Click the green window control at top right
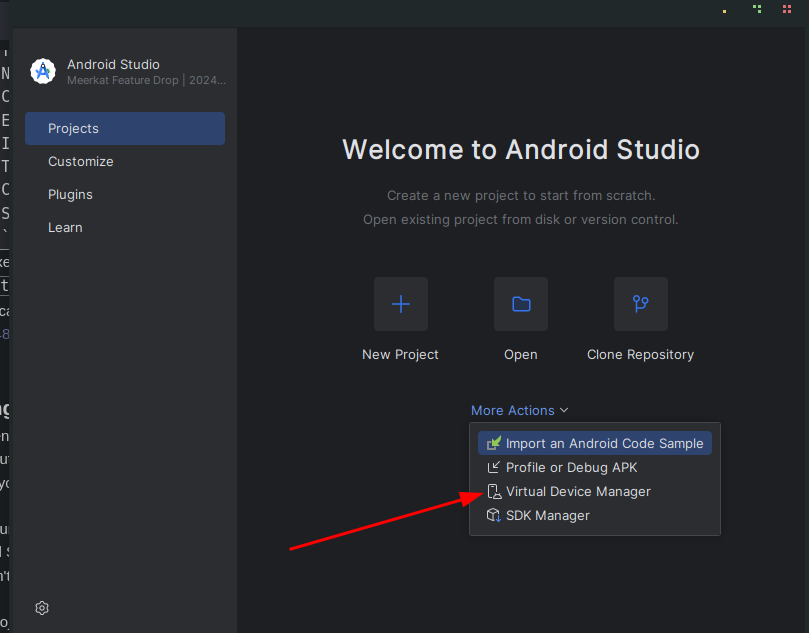Viewport: 809px width, 633px height. click(x=757, y=9)
